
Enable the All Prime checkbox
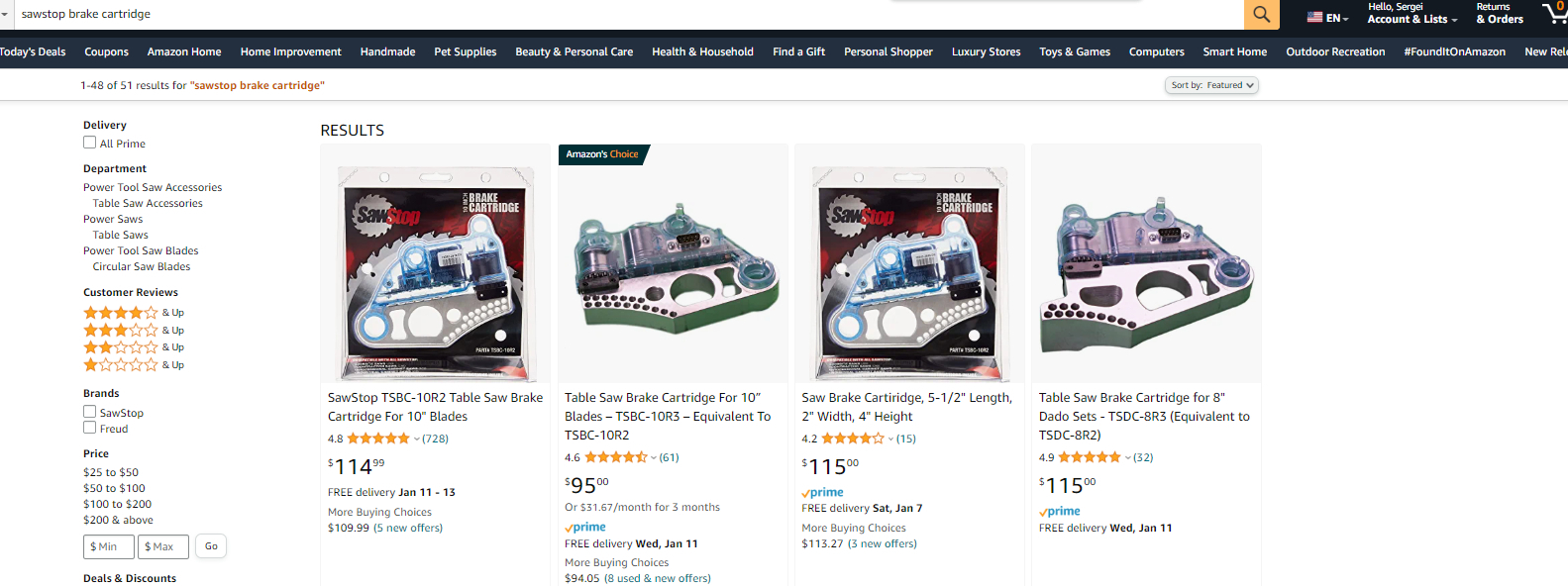tap(90, 143)
